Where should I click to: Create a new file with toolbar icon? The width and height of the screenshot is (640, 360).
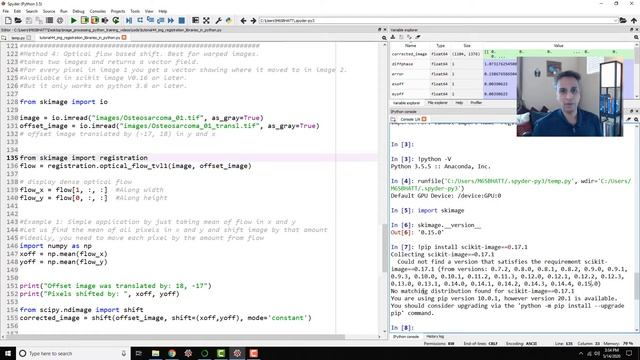8,20
